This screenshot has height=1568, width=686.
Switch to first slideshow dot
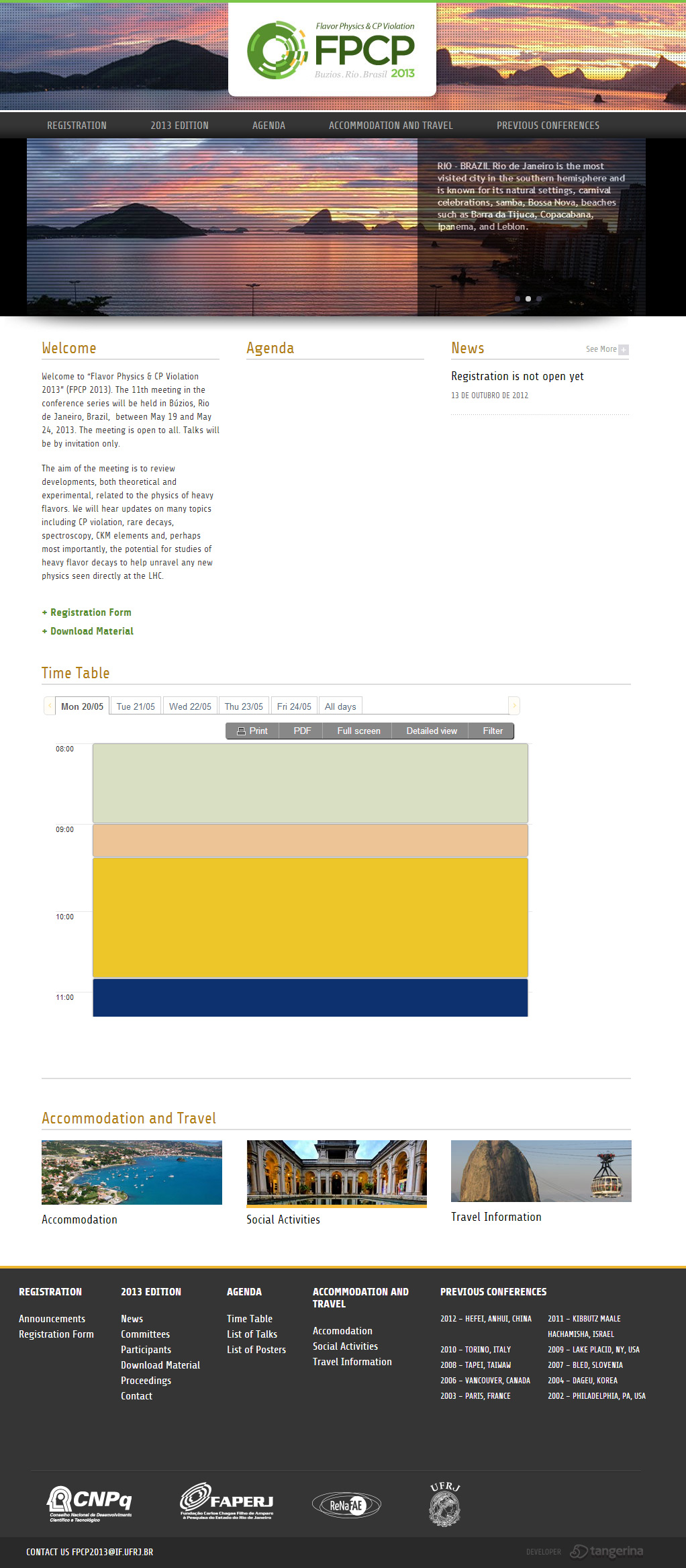[x=518, y=299]
